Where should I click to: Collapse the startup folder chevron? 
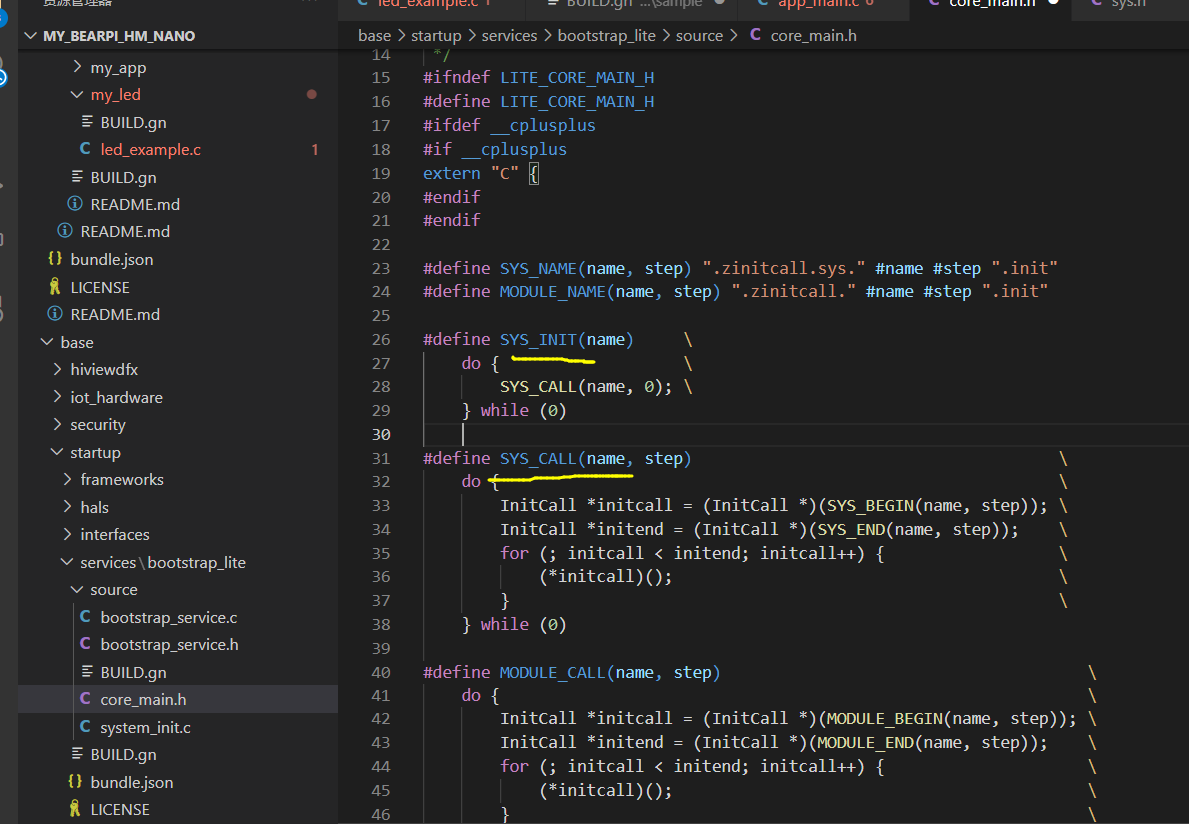point(57,452)
